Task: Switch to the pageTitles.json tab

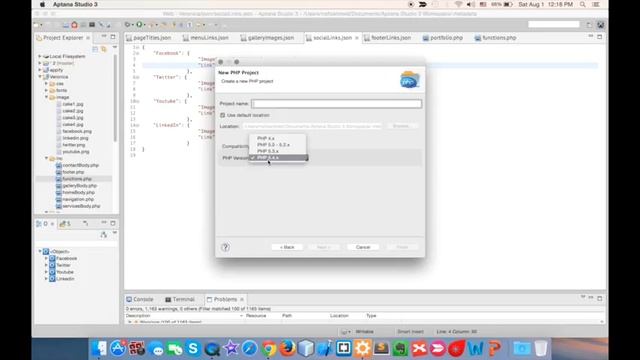Action: [x=149, y=38]
